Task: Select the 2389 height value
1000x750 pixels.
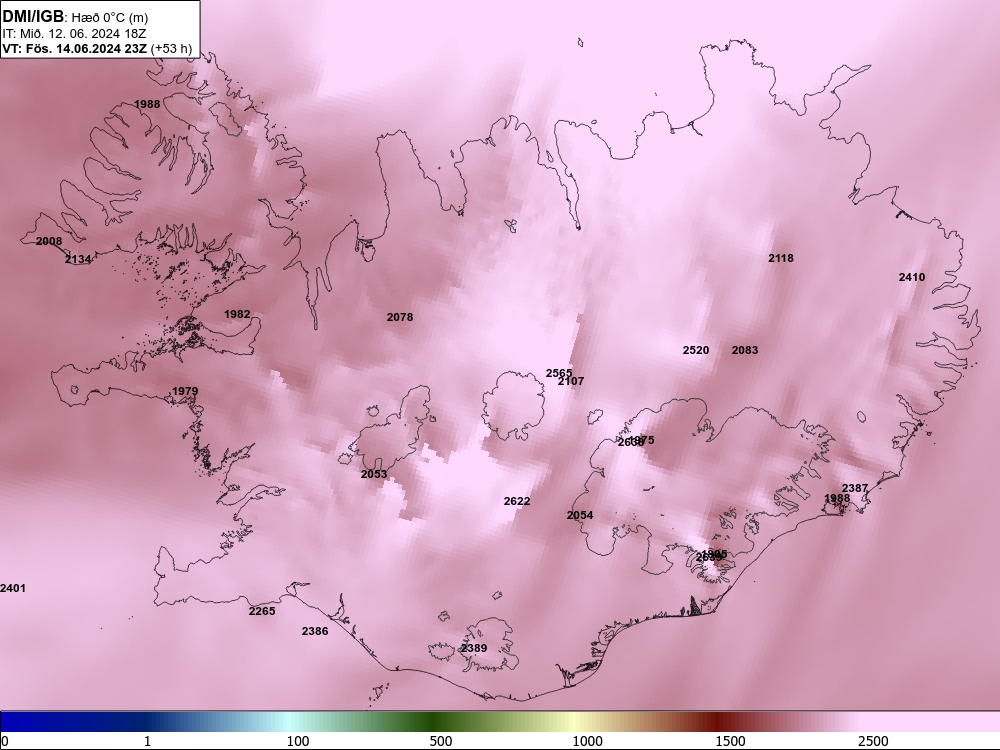Action: pos(474,648)
